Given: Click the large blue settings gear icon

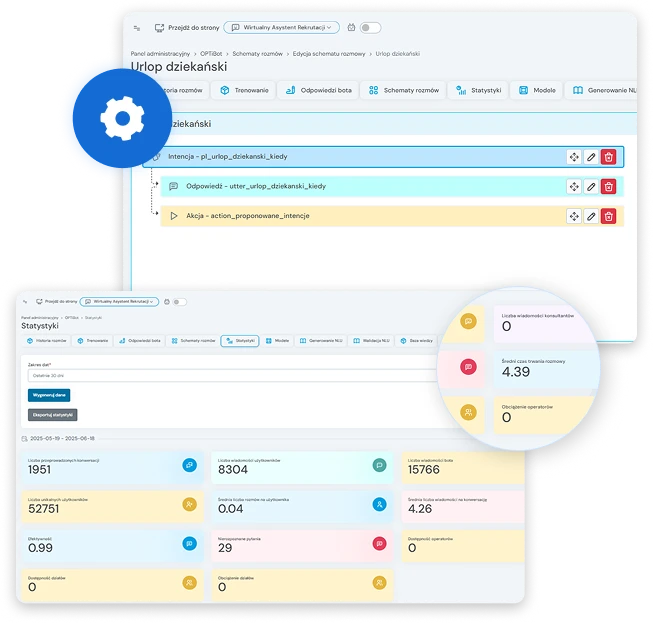Looking at the screenshot, I should pos(123,119).
